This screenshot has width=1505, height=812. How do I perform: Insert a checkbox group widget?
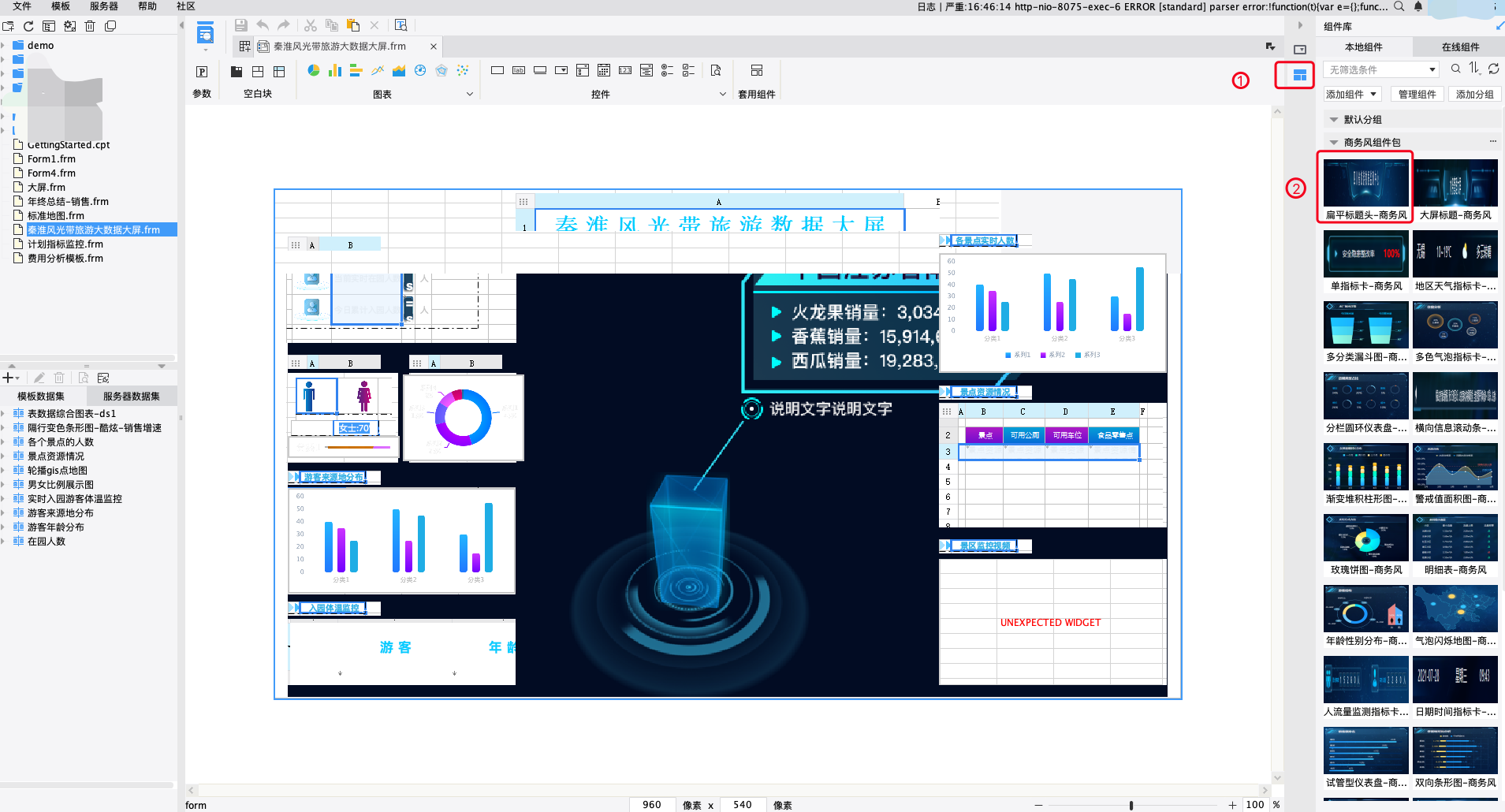pos(689,70)
